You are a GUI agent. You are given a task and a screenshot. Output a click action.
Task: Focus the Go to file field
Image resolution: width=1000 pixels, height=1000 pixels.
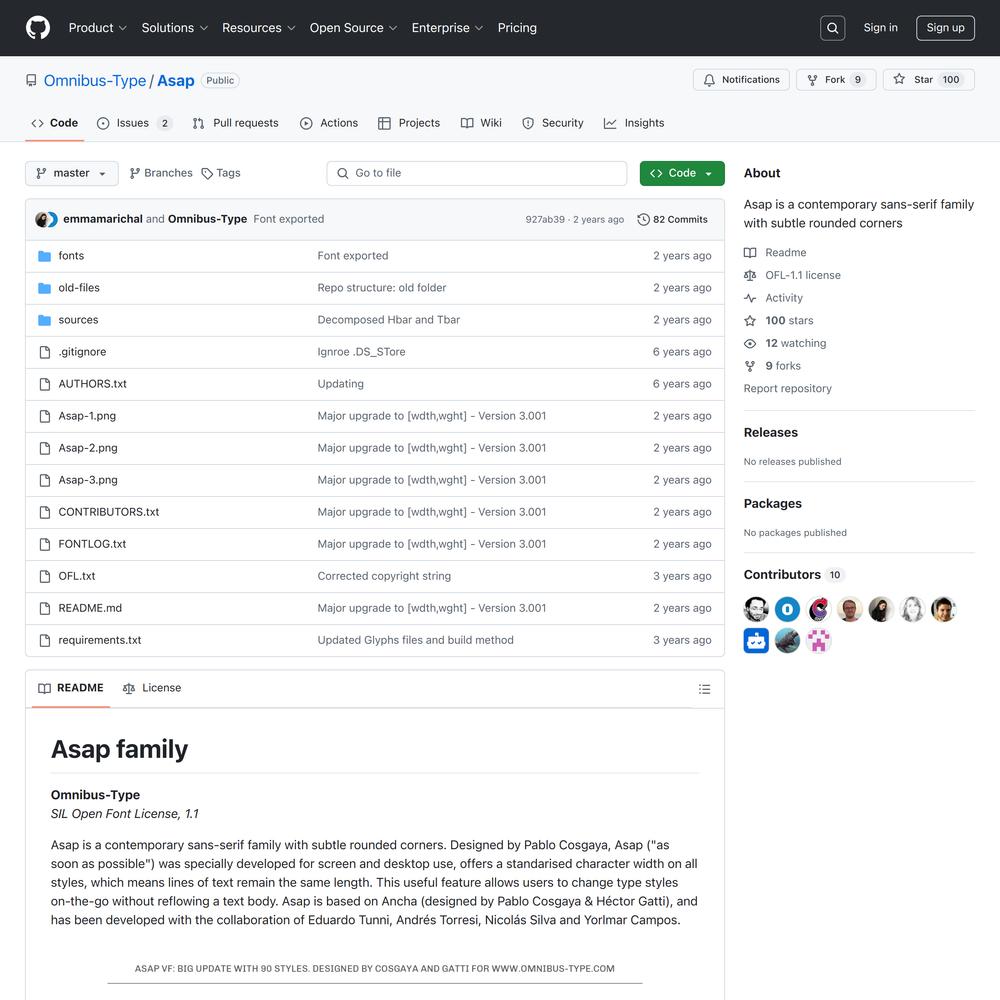476,173
